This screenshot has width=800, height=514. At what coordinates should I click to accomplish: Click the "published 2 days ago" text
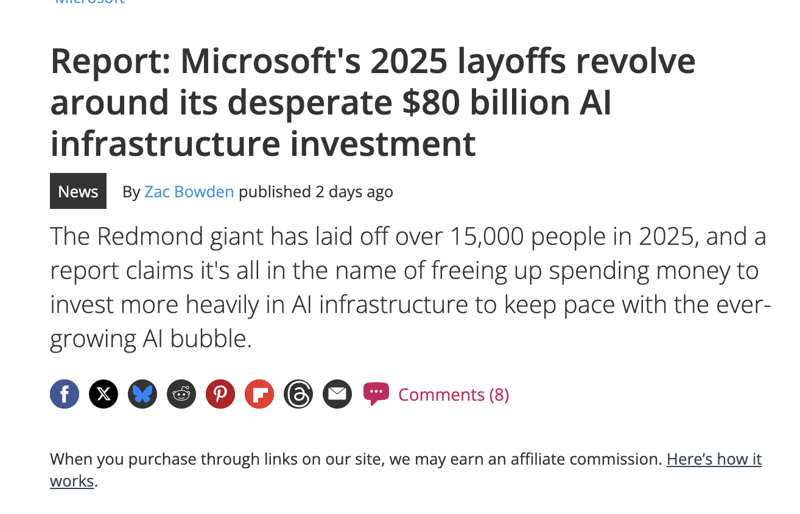316,191
